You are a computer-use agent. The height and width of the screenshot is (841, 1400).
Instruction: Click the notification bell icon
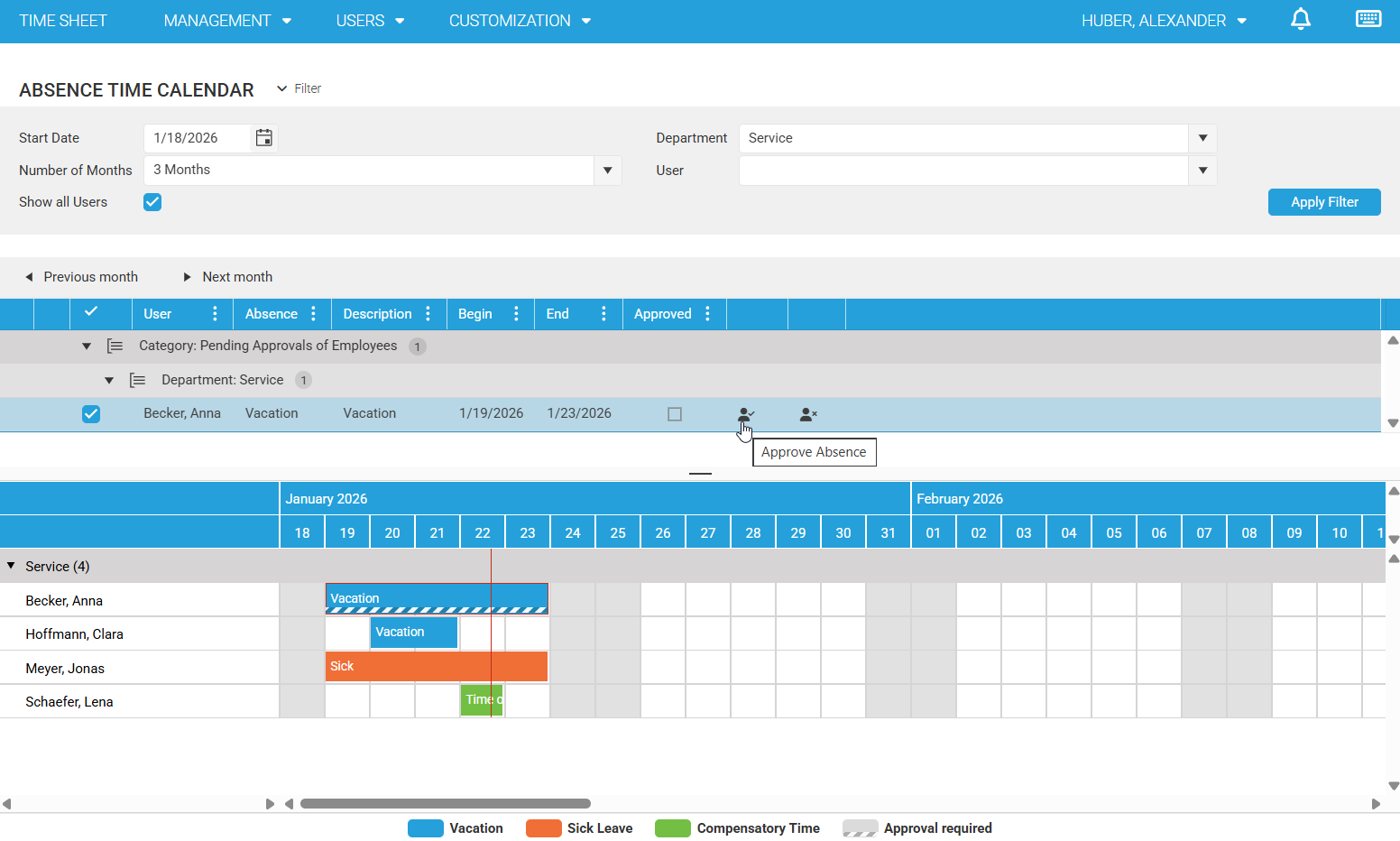pyautogui.click(x=1300, y=20)
